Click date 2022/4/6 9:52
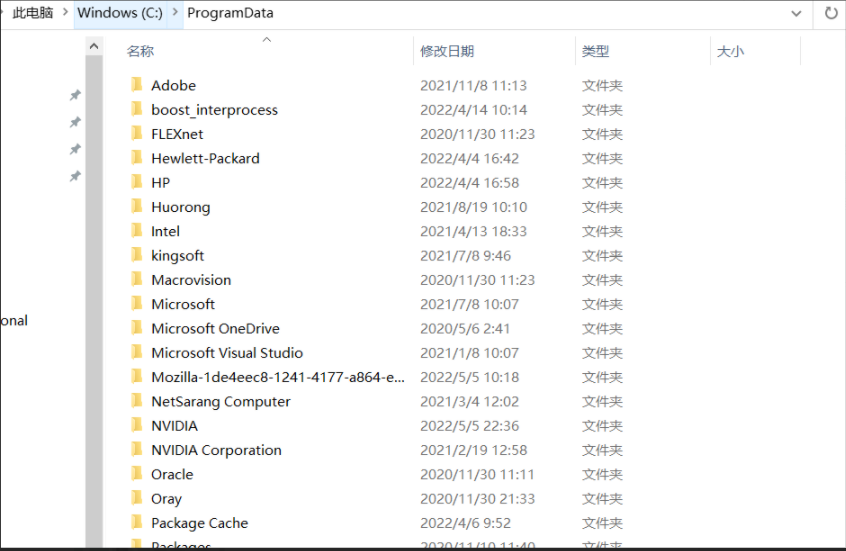This screenshot has width=846, height=551. pyautogui.click(x=465, y=522)
